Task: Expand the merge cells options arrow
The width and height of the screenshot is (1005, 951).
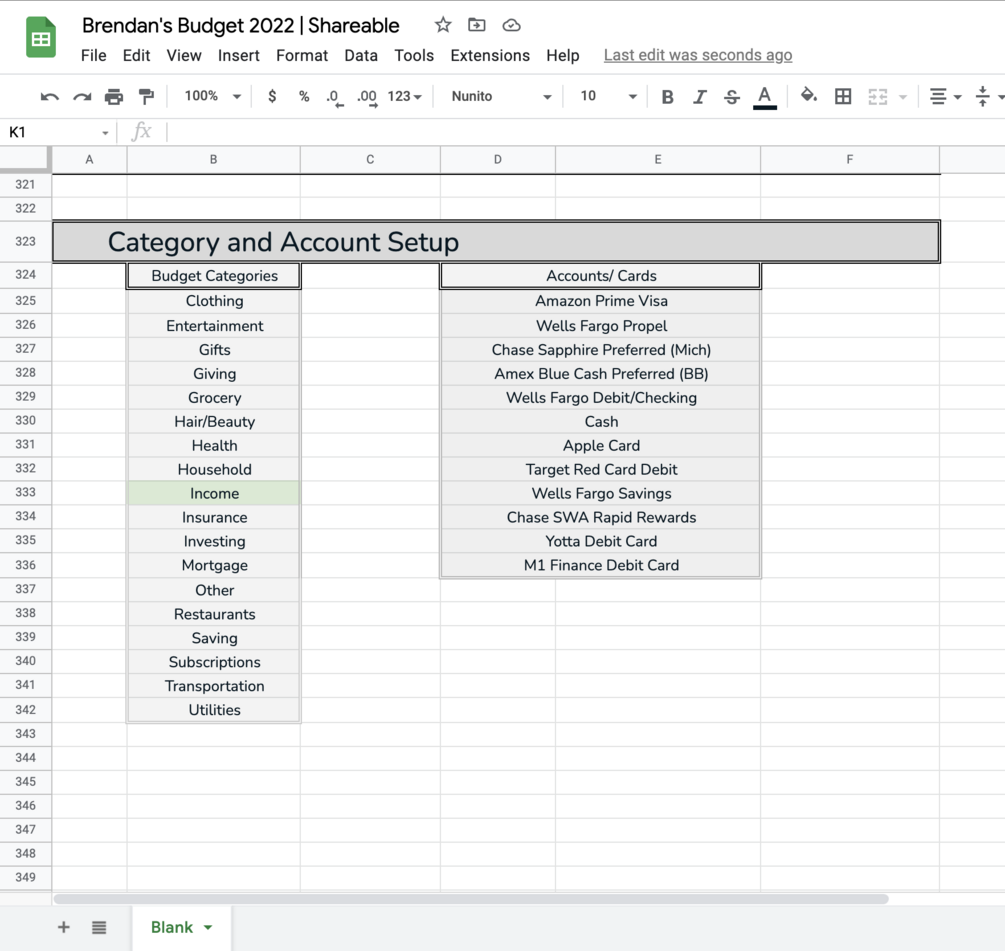Action: [903, 97]
